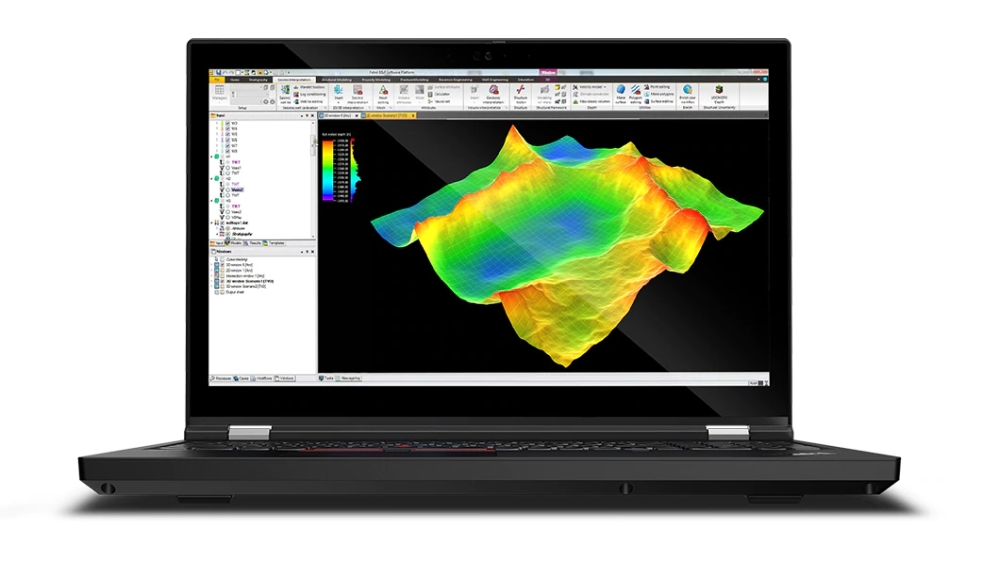Toggle checkbox for 3D window Scenario2 [TVD]
The image size is (1000, 562).
(x=222, y=286)
